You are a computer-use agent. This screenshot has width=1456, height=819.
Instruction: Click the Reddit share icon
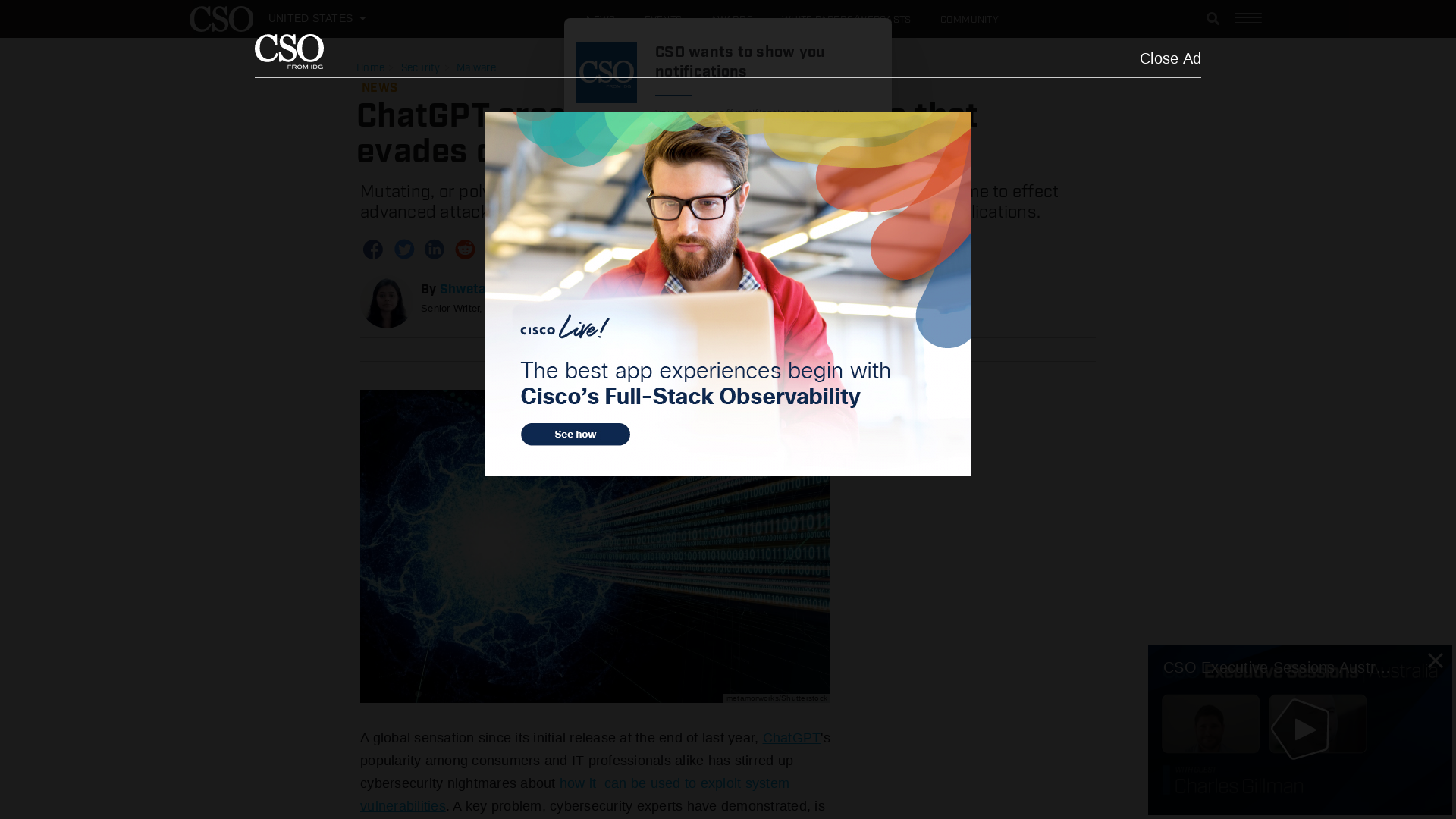point(465,249)
